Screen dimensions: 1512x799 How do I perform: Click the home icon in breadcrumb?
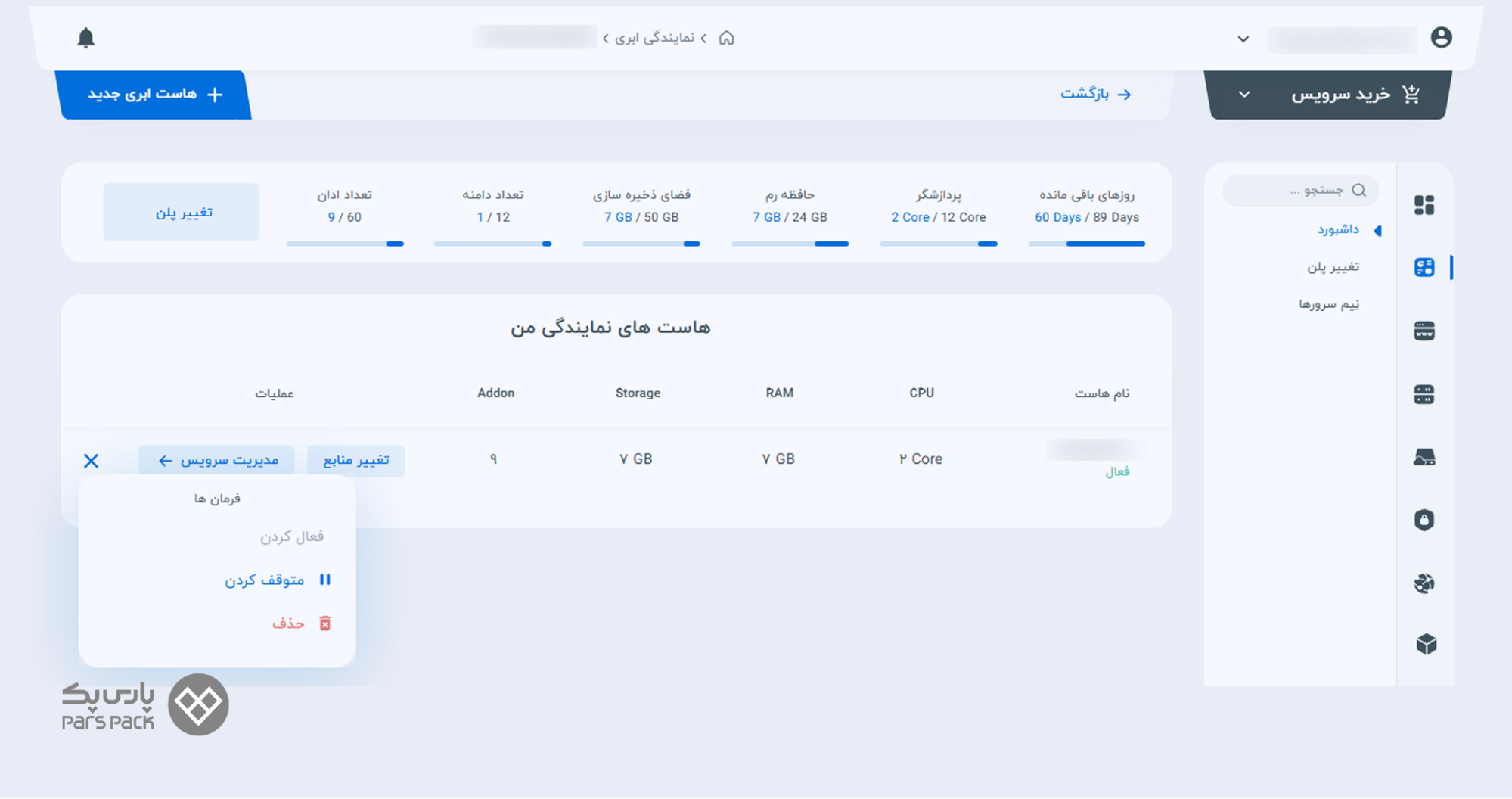point(726,38)
